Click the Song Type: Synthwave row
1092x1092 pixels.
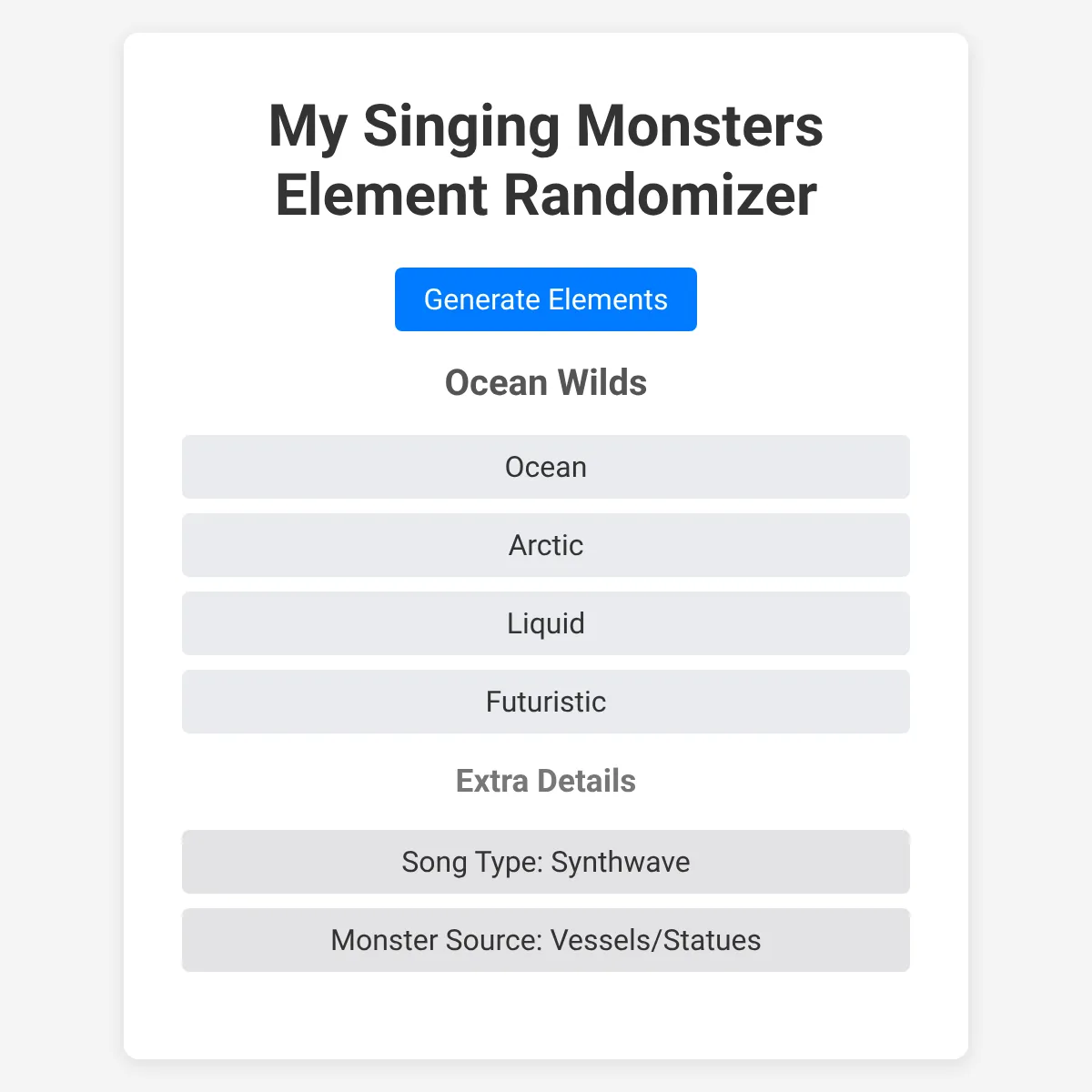(x=546, y=862)
